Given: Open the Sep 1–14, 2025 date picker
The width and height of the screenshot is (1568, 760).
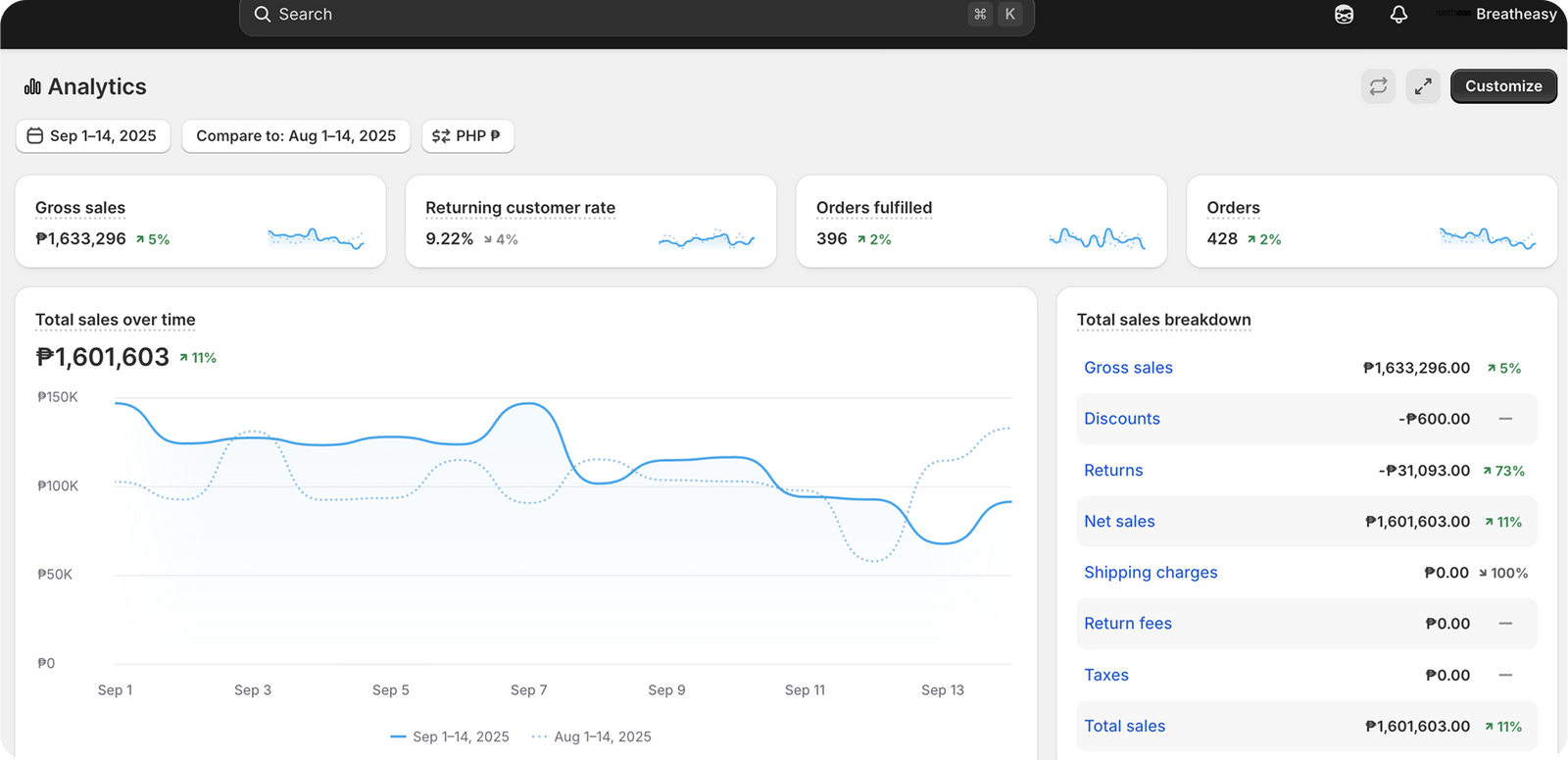Looking at the screenshot, I should [93, 136].
